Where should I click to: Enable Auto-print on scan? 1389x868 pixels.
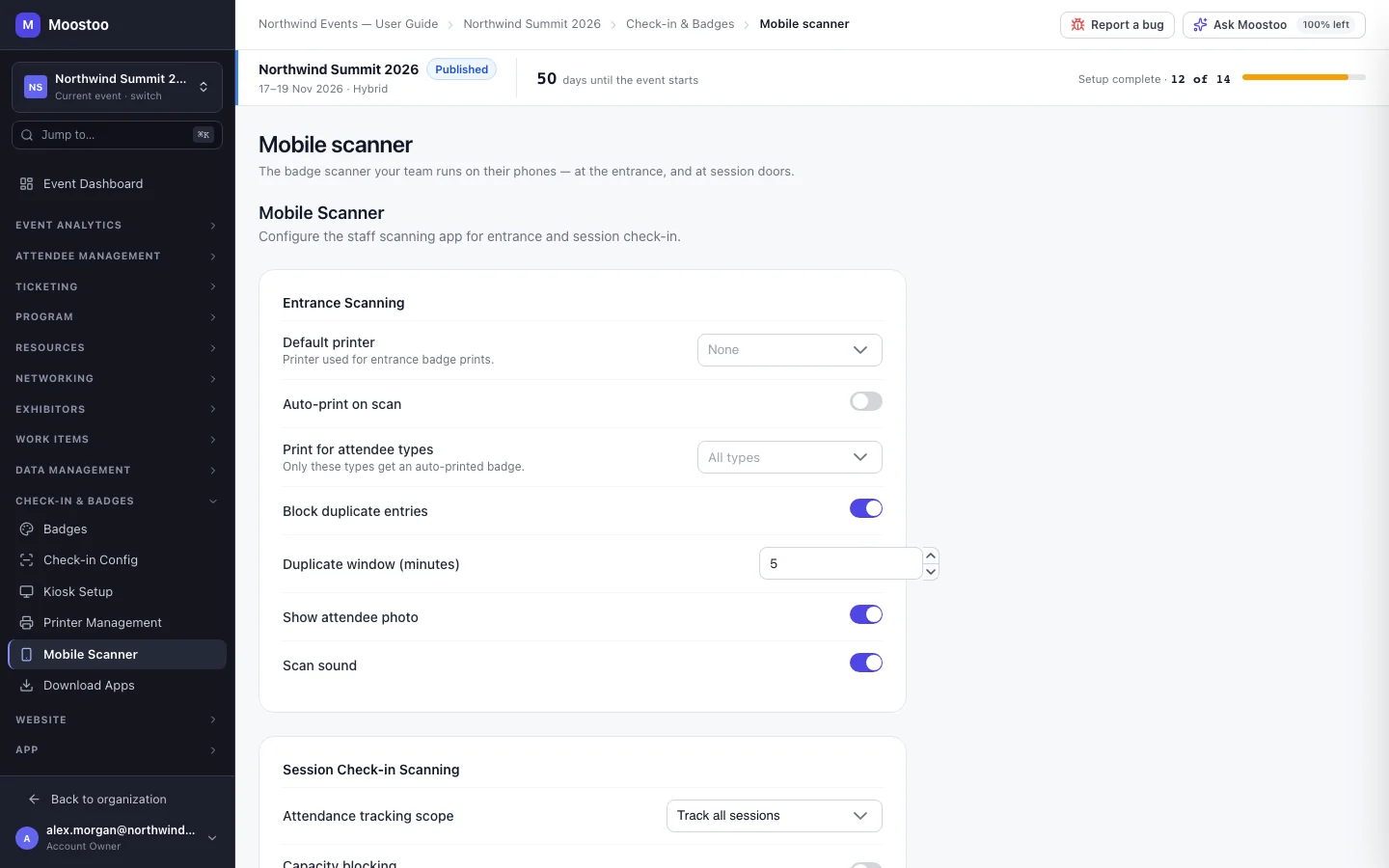point(866,401)
